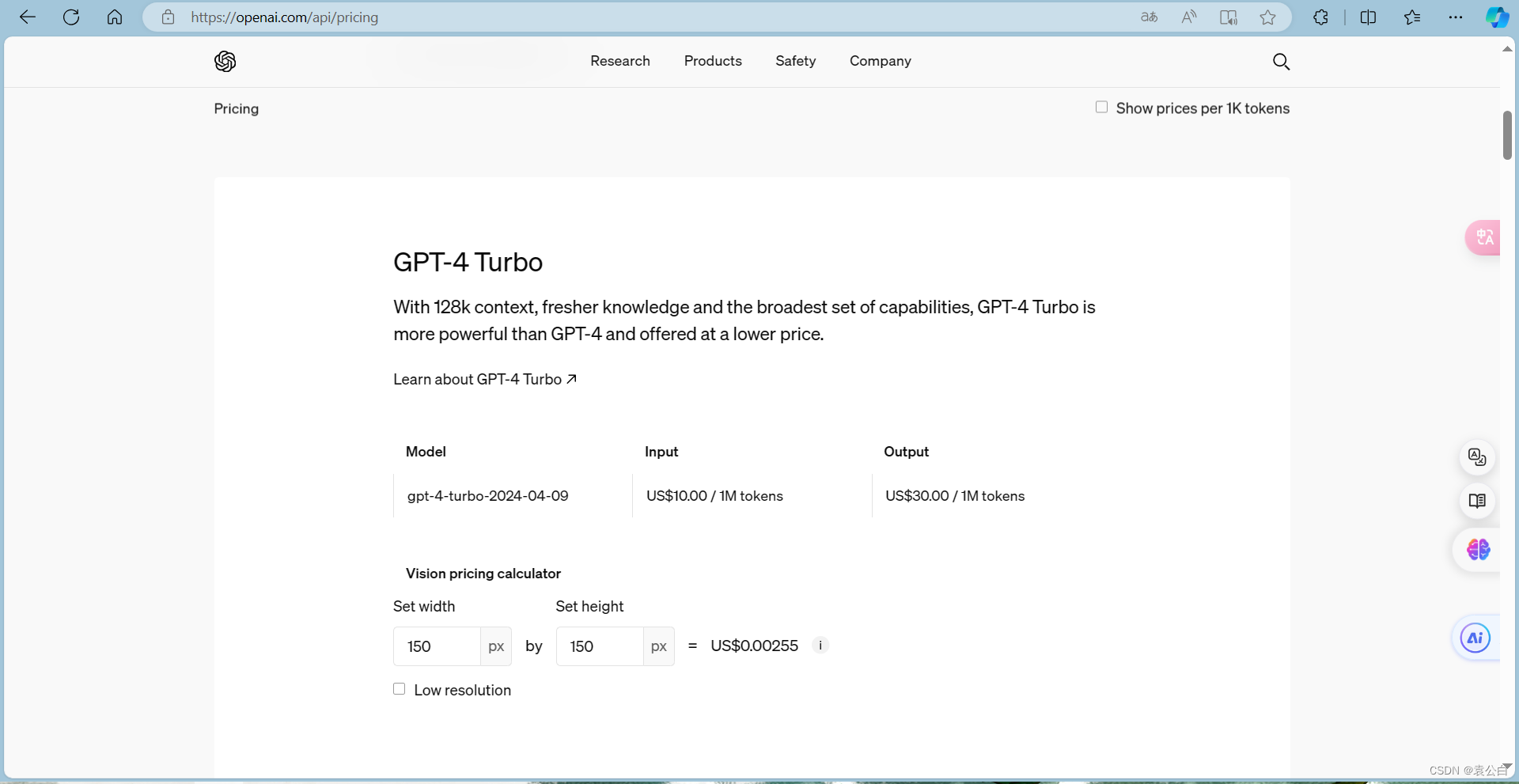The image size is (1519, 784).
Task: Click the scrollbar up arrow
Action: tap(1508, 49)
